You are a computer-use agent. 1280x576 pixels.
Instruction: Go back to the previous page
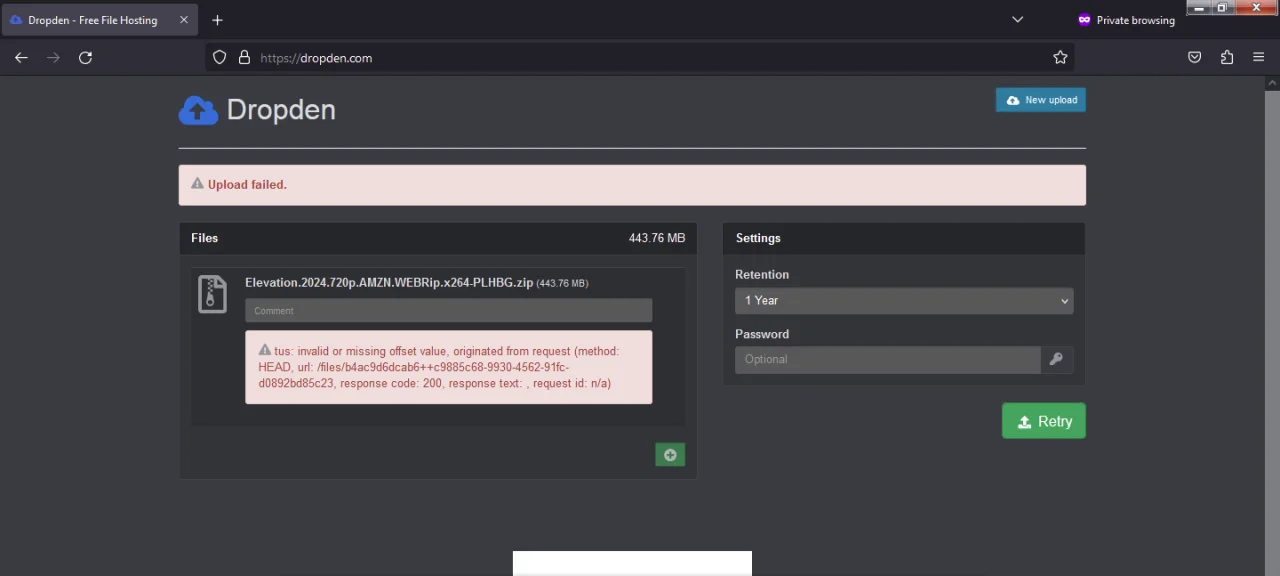click(21, 58)
